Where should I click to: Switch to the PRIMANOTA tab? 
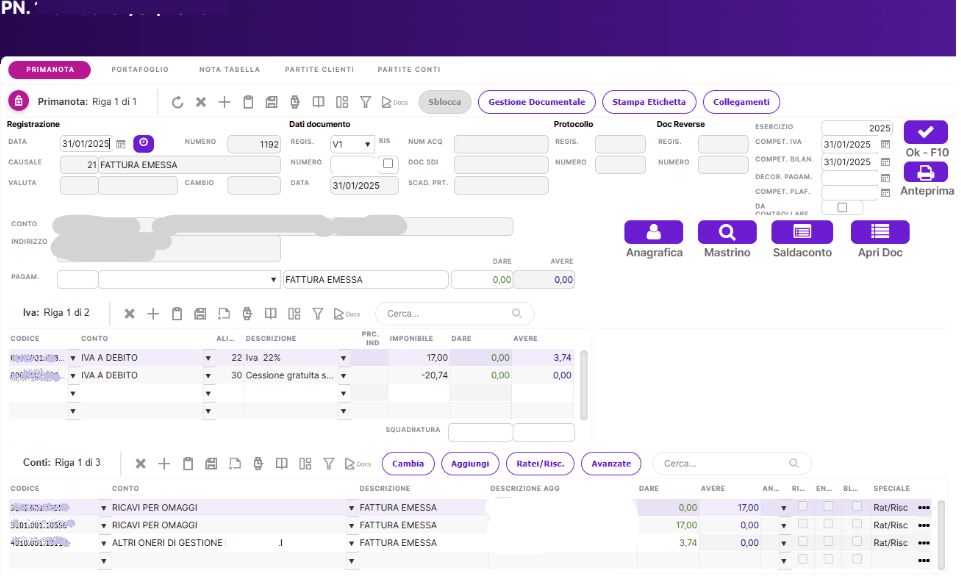tap(50, 70)
